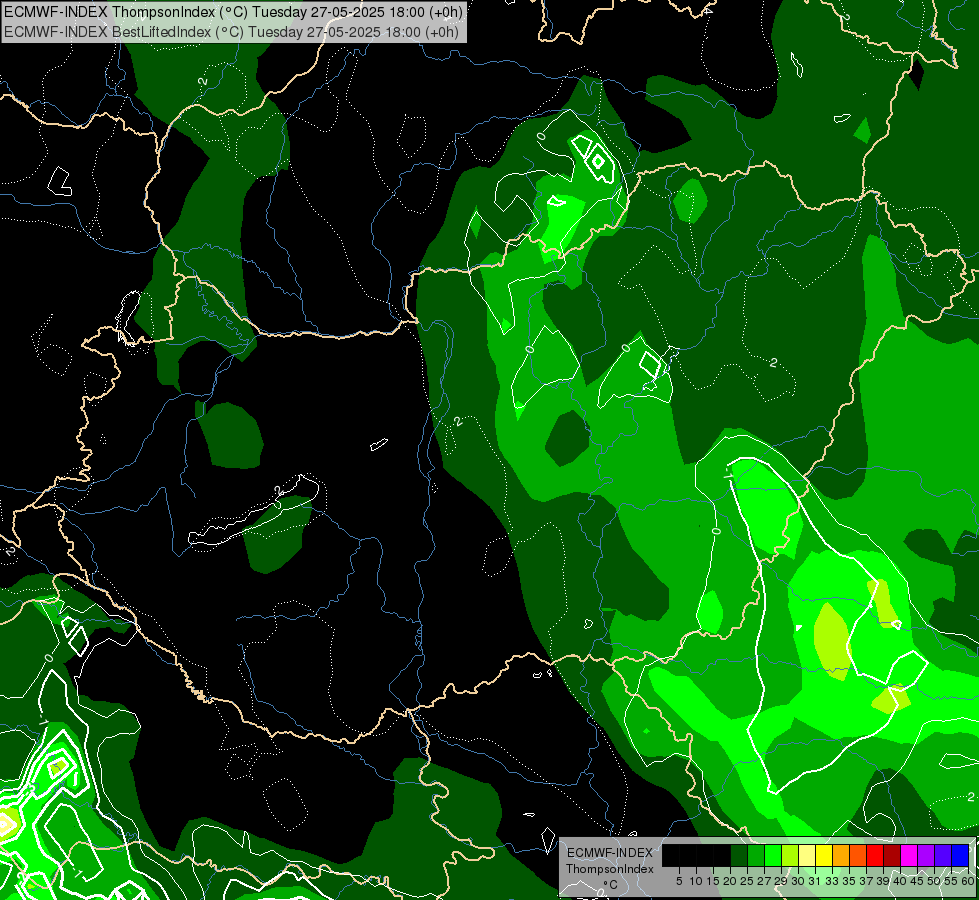Click the legend scale value 25
979x900 pixels.
click(x=747, y=881)
